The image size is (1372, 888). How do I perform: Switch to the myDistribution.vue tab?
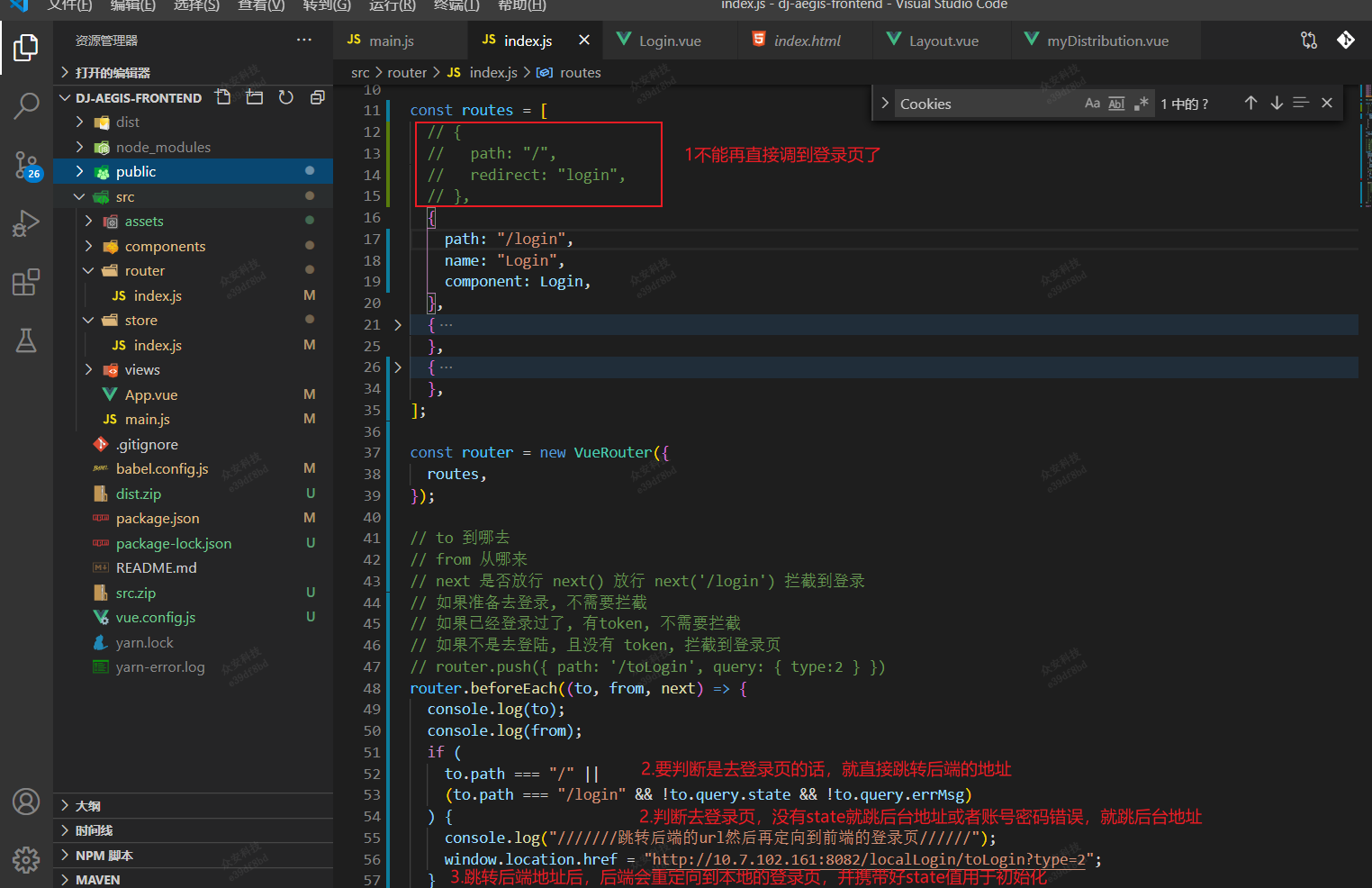(1107, 41)
